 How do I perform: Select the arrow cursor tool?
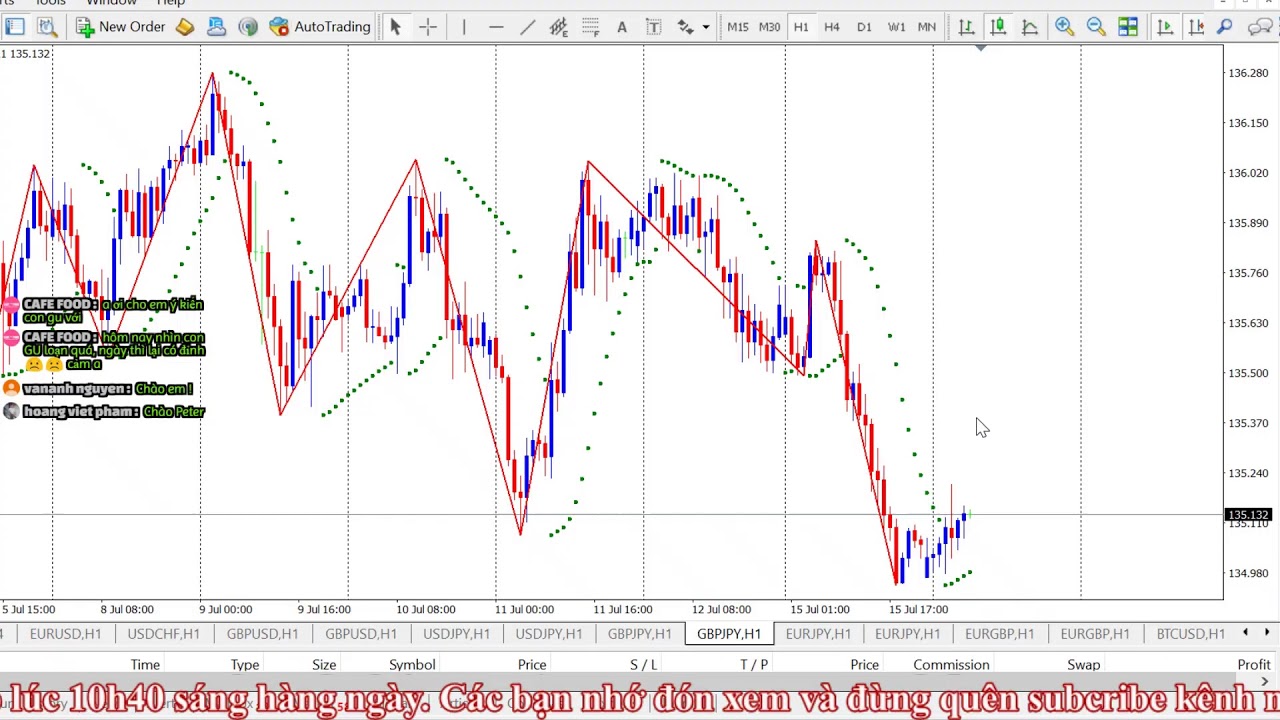(x=395, y=27)
